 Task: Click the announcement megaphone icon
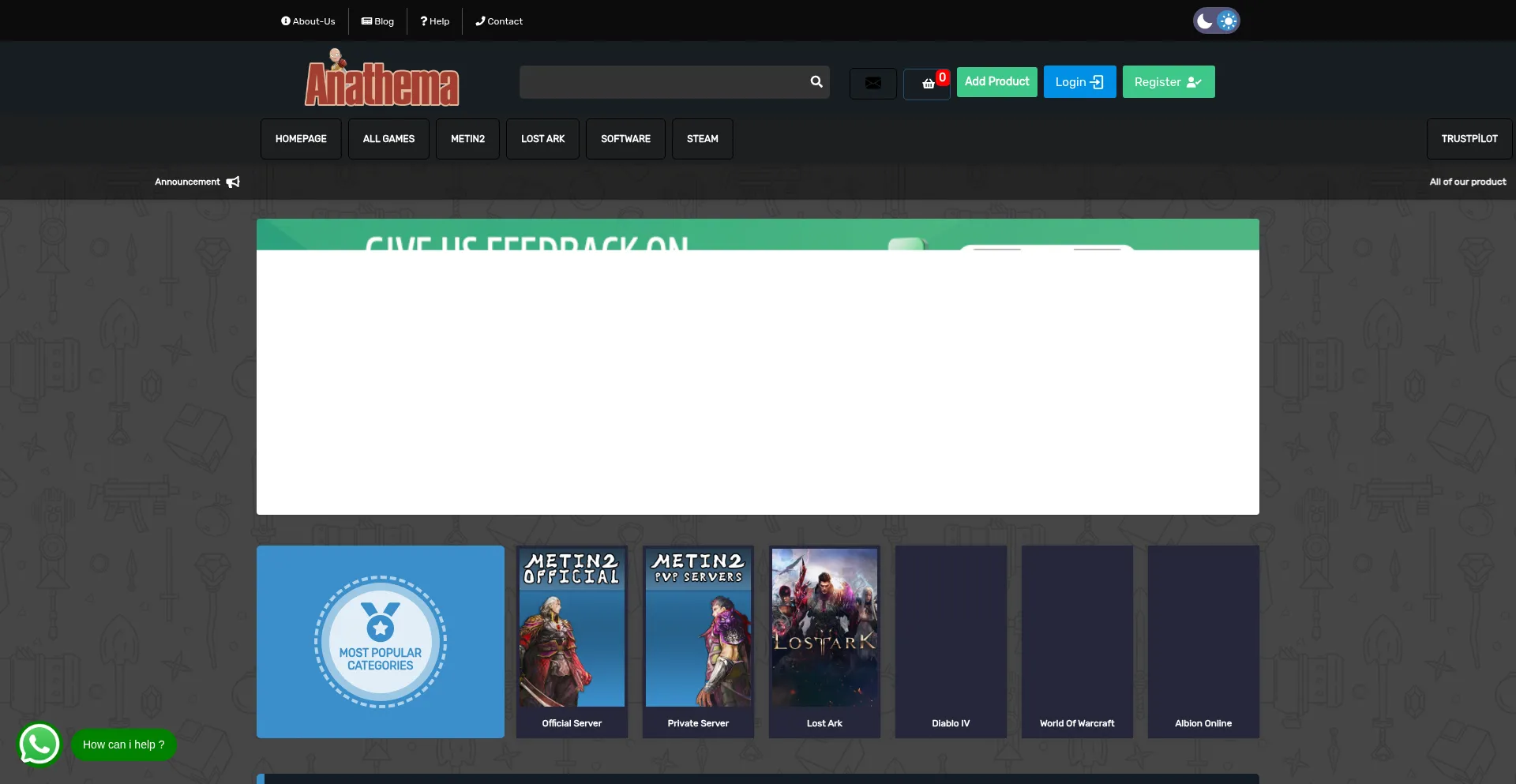[x=233, y=182]
